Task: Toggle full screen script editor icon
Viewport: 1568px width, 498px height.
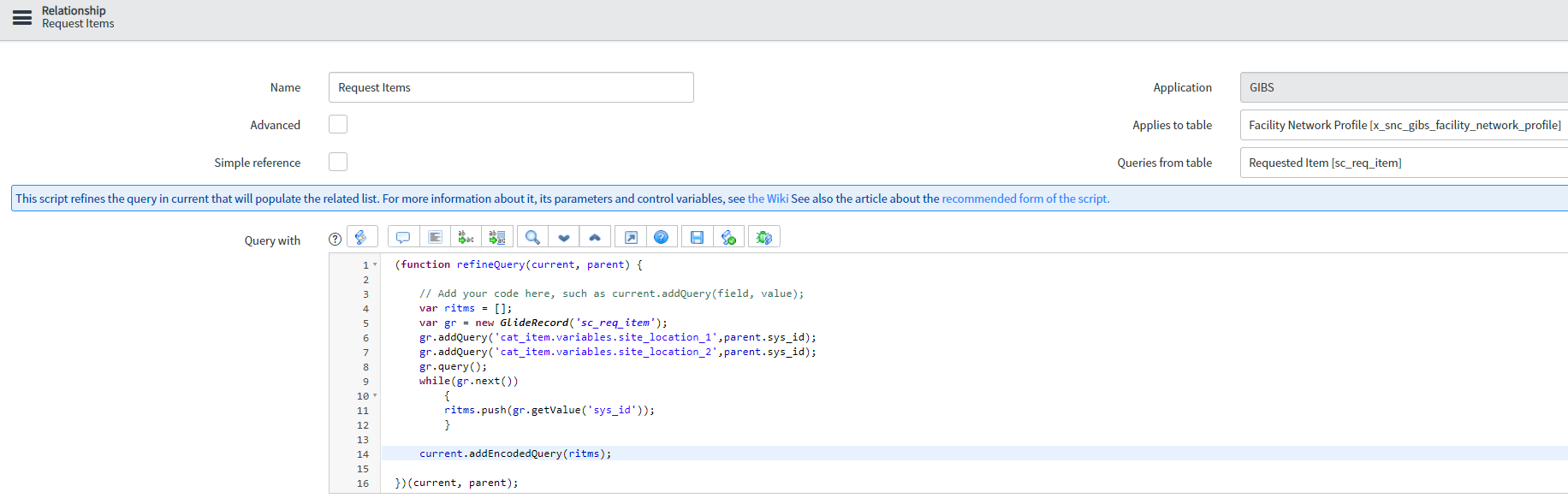Action: (x=631, y=237)
